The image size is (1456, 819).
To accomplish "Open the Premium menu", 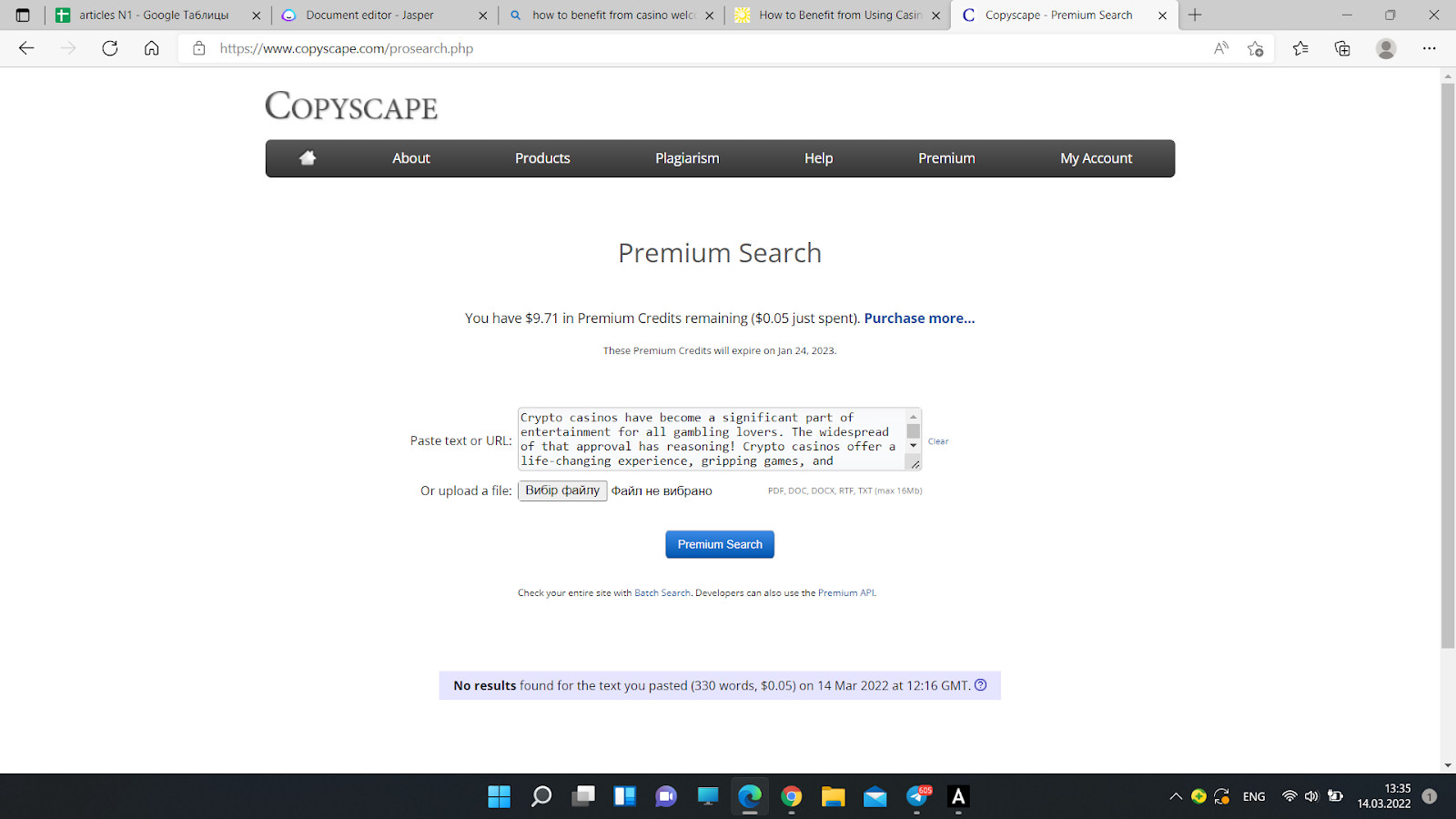I will click(x=946, y=158).
